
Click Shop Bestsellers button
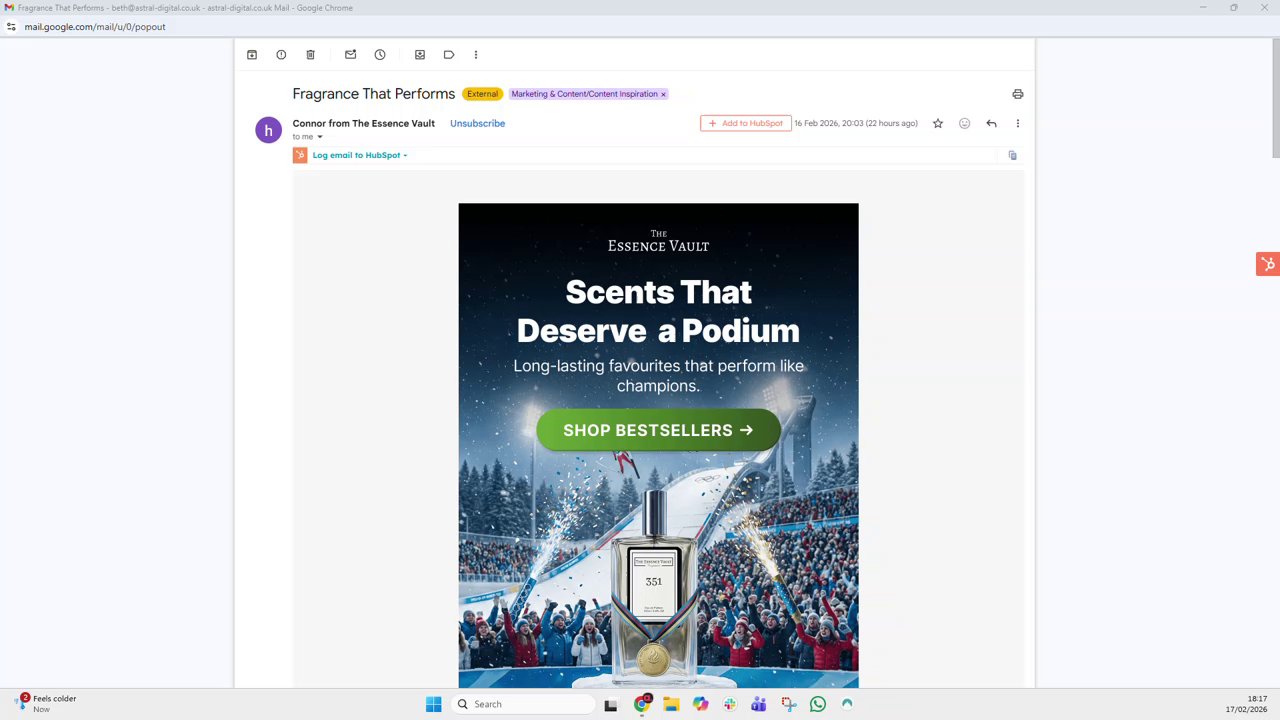(658, 430)
